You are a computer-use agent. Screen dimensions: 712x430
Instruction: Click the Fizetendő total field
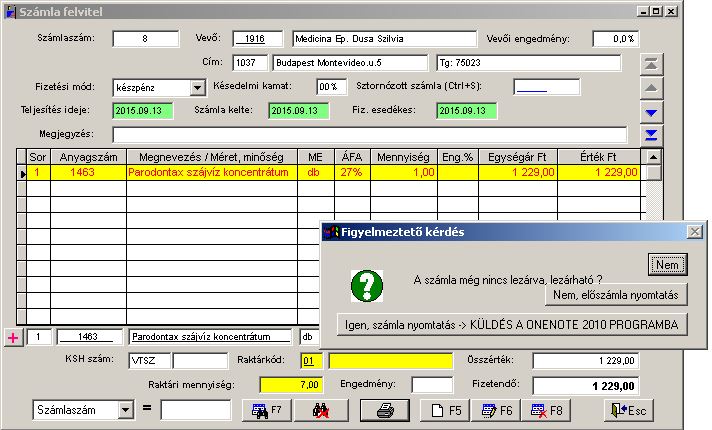(x=586, y=386)
